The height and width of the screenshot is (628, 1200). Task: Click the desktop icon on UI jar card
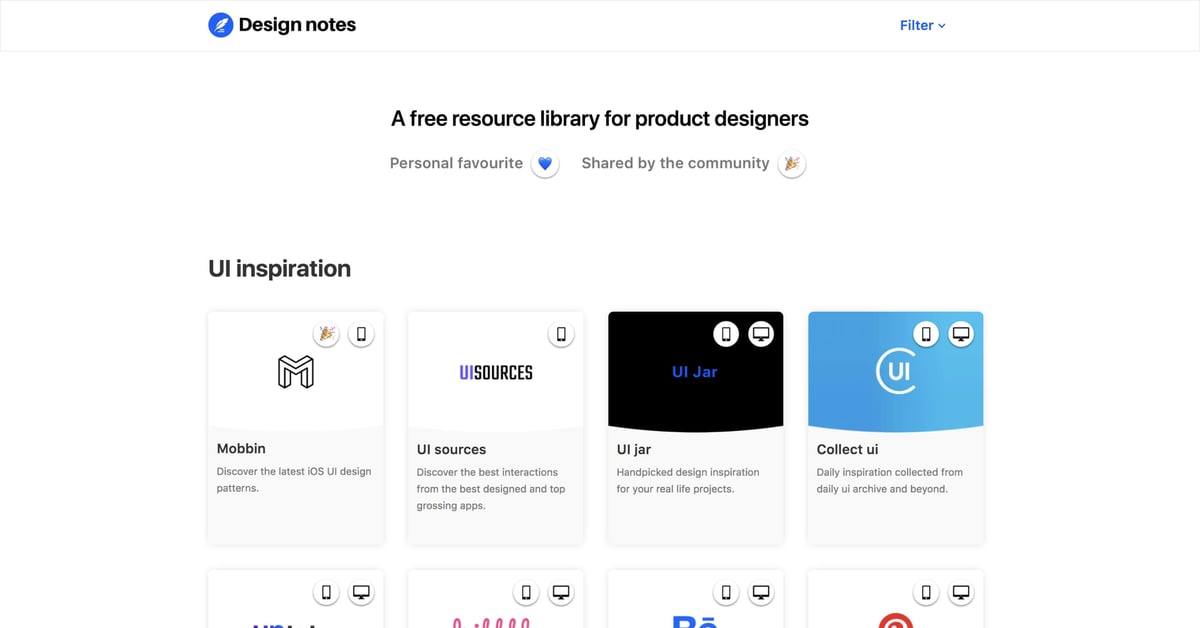point(761,334)
